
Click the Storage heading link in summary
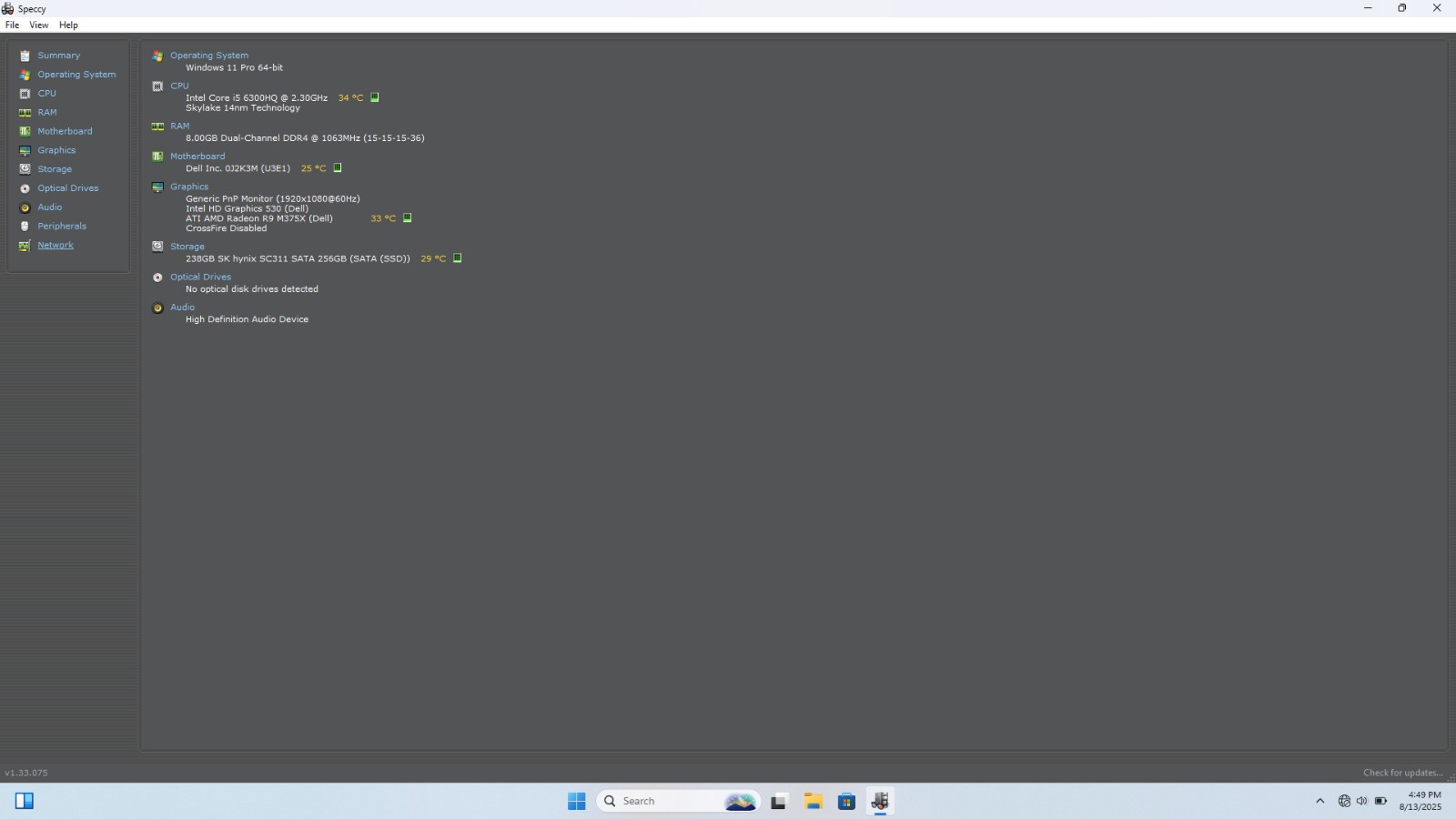pos(187,247)
